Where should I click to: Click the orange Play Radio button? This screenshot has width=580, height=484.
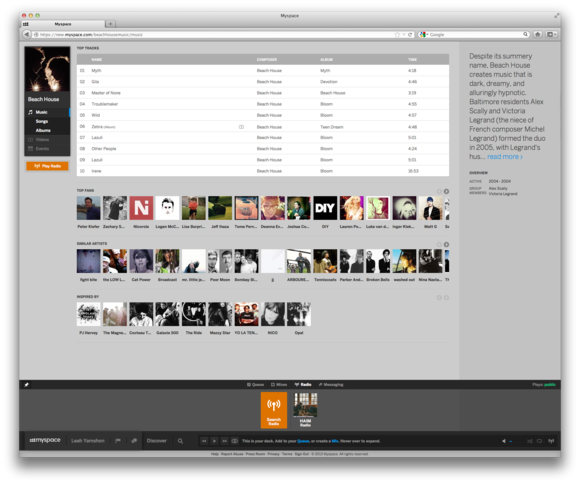47,166
